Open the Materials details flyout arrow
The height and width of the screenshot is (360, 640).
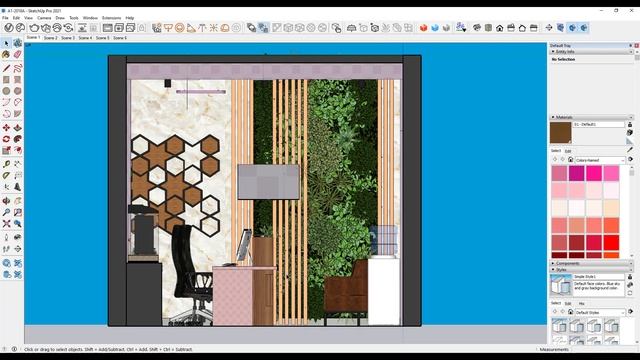click(x=631, y=160)
